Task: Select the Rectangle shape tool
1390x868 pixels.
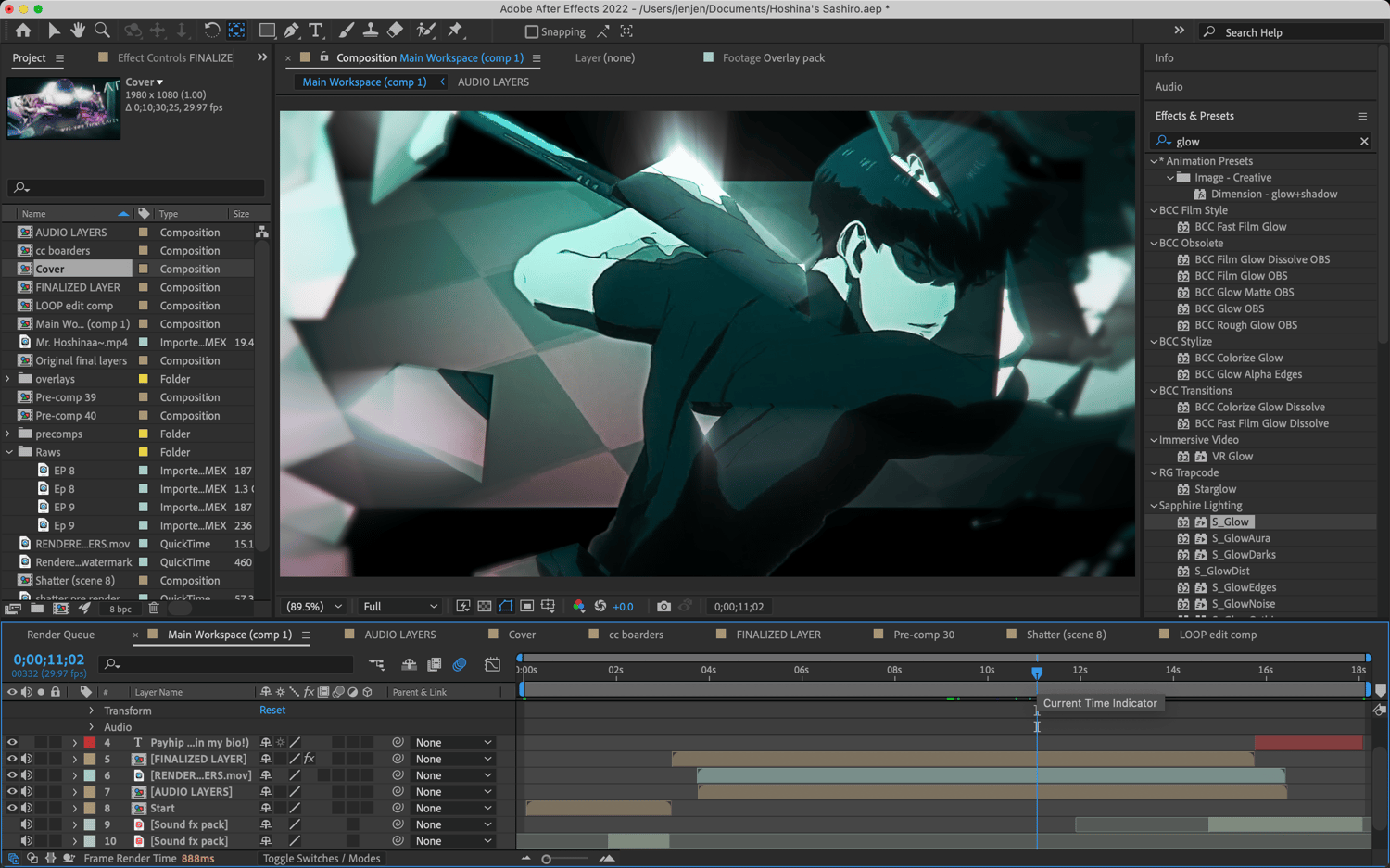Action: click(x=267, y=31)
